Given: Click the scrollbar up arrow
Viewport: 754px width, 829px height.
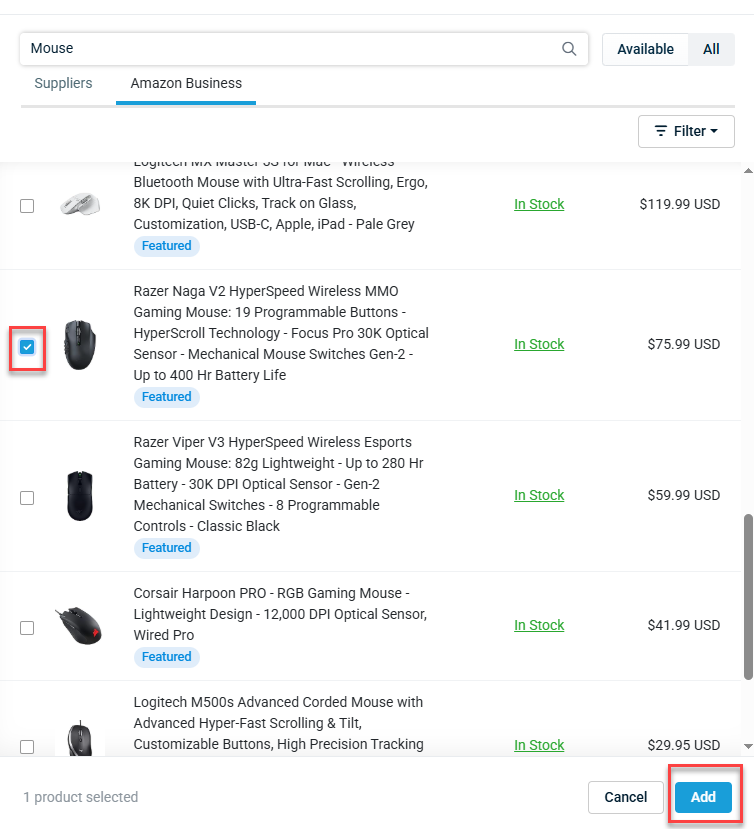Looking at the screenshot, I should (748, 171).
